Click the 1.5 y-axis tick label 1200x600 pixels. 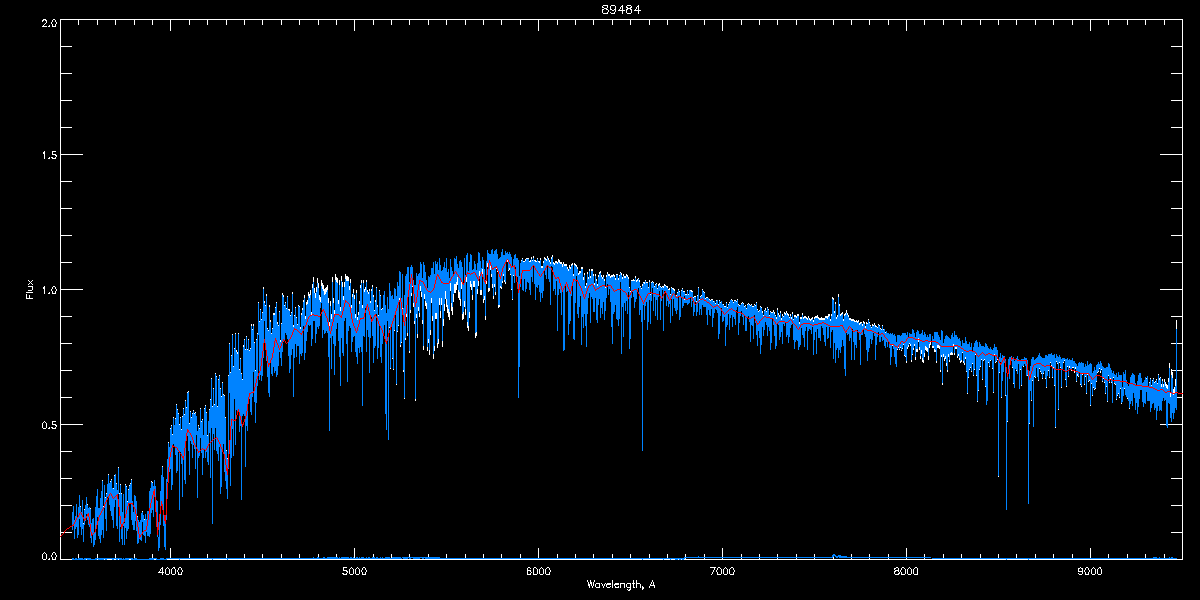tap(47, 155)
